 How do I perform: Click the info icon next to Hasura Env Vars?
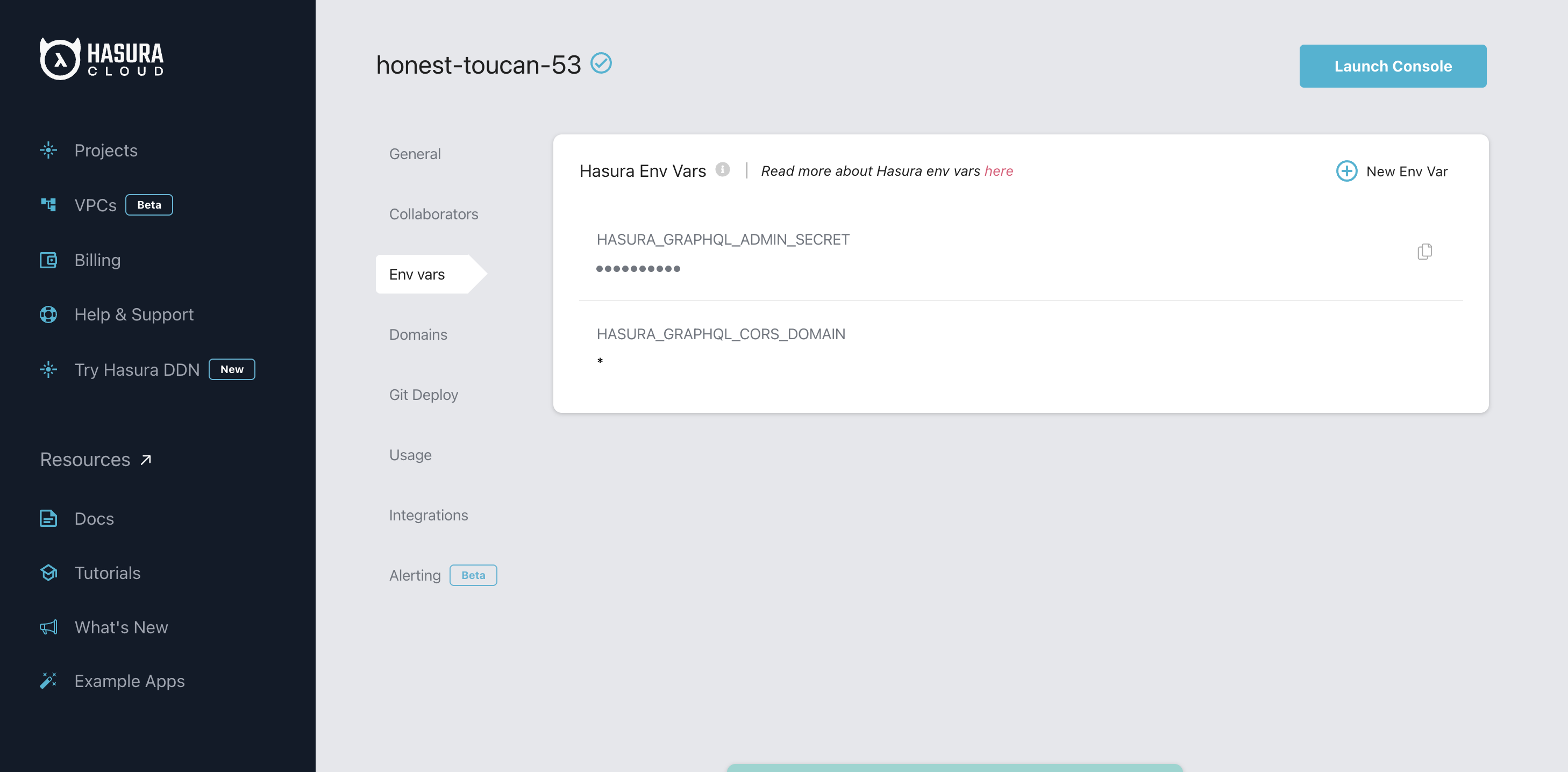click(722, 171)
